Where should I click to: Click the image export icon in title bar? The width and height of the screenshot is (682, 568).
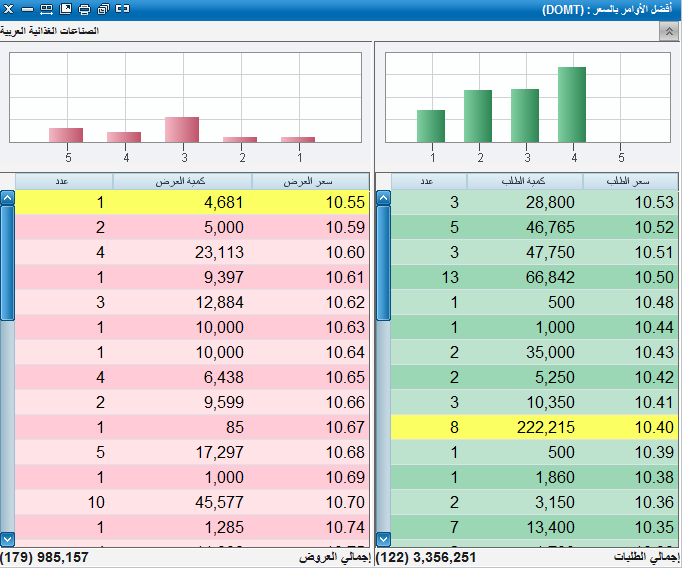65,9
